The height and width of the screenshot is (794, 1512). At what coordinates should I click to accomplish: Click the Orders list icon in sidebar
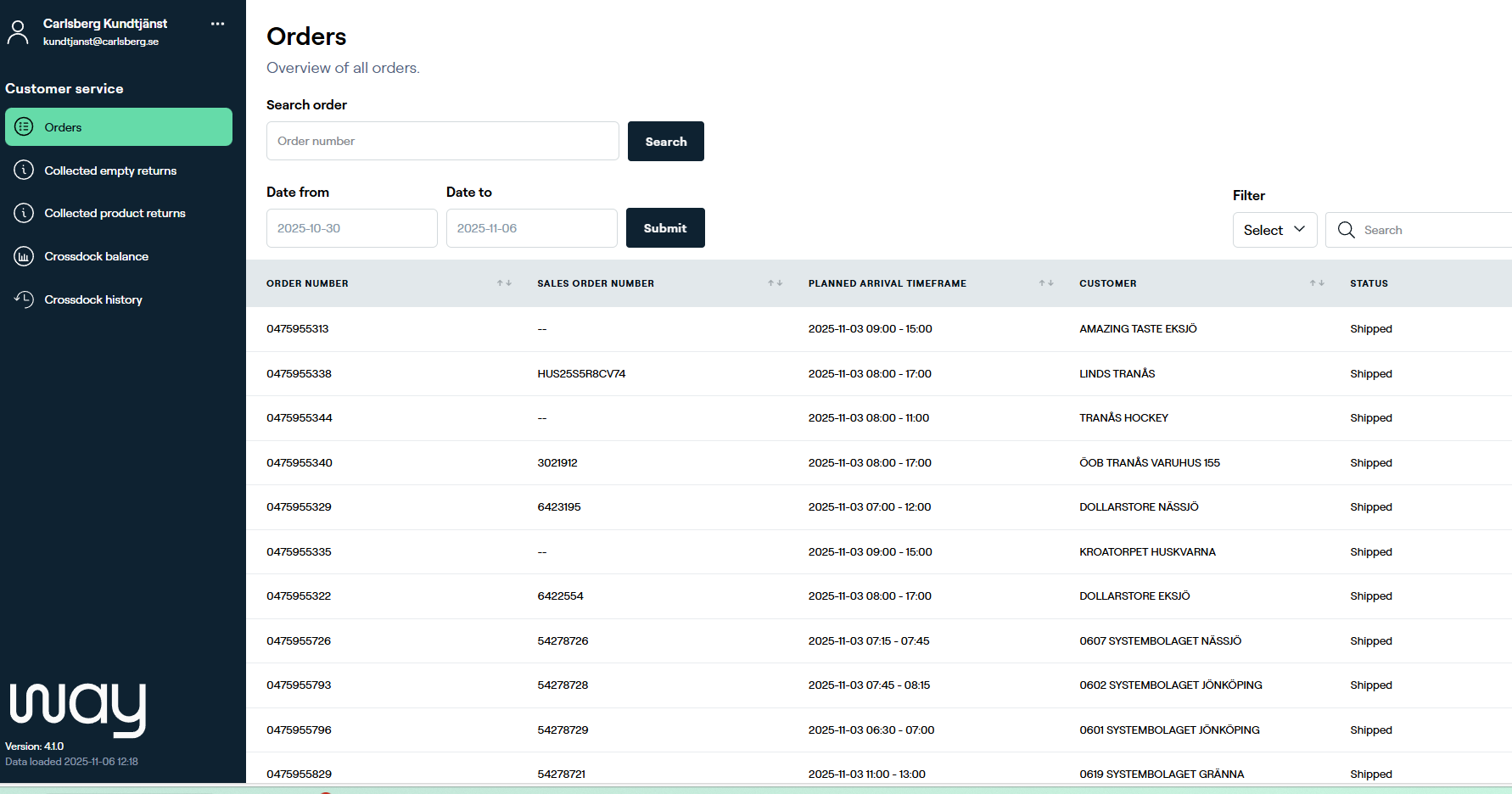(24, 127)
